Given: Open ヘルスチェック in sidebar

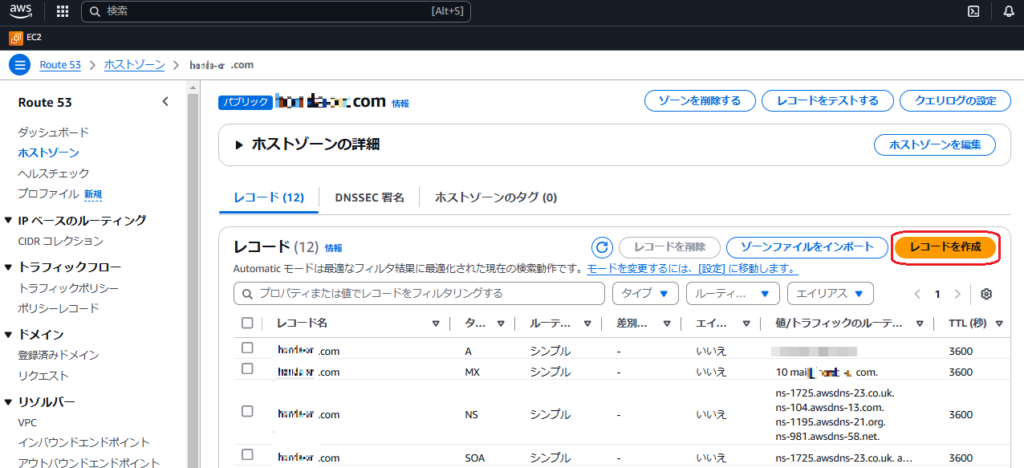Looking at the screenshot, I should click(54, 174).
